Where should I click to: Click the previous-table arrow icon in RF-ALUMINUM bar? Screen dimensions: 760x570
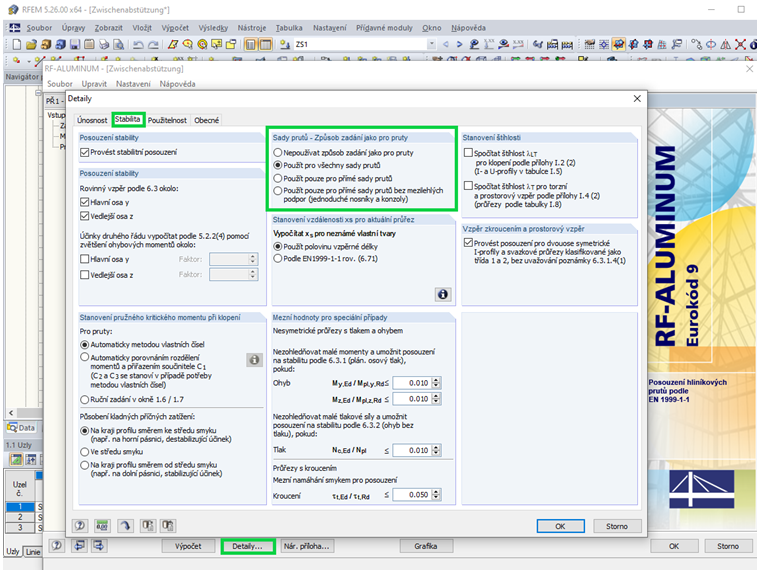79,546
